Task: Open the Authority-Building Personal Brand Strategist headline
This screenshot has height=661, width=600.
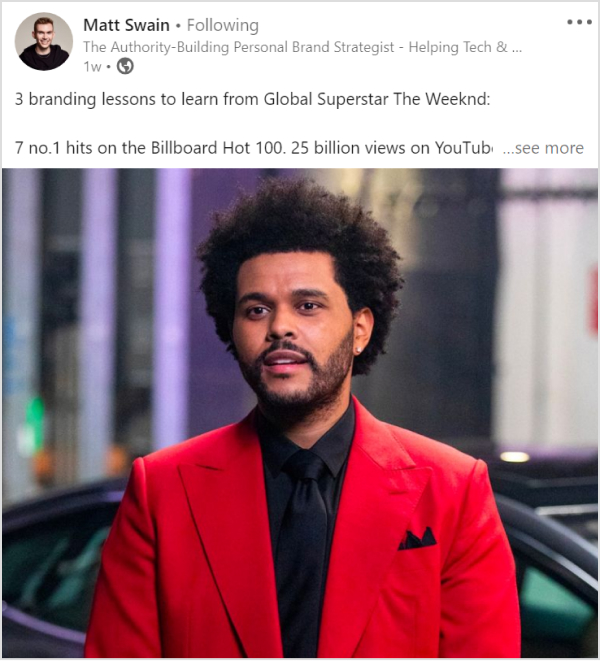Action: 302,47
